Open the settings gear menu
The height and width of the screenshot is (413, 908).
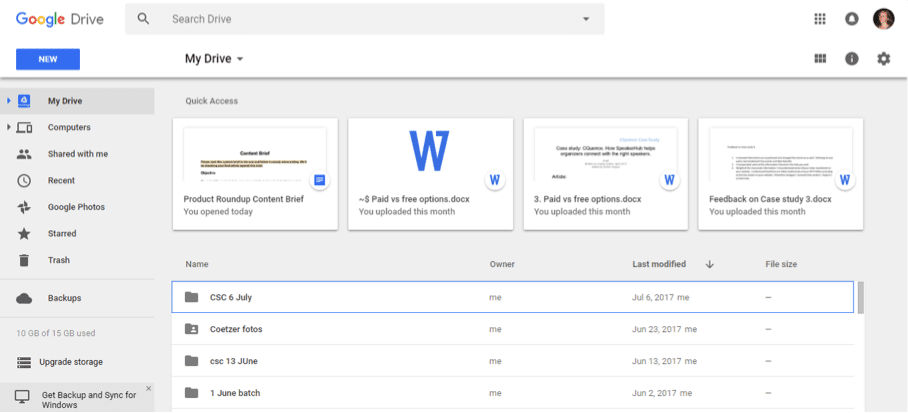(x=883, y=59)
